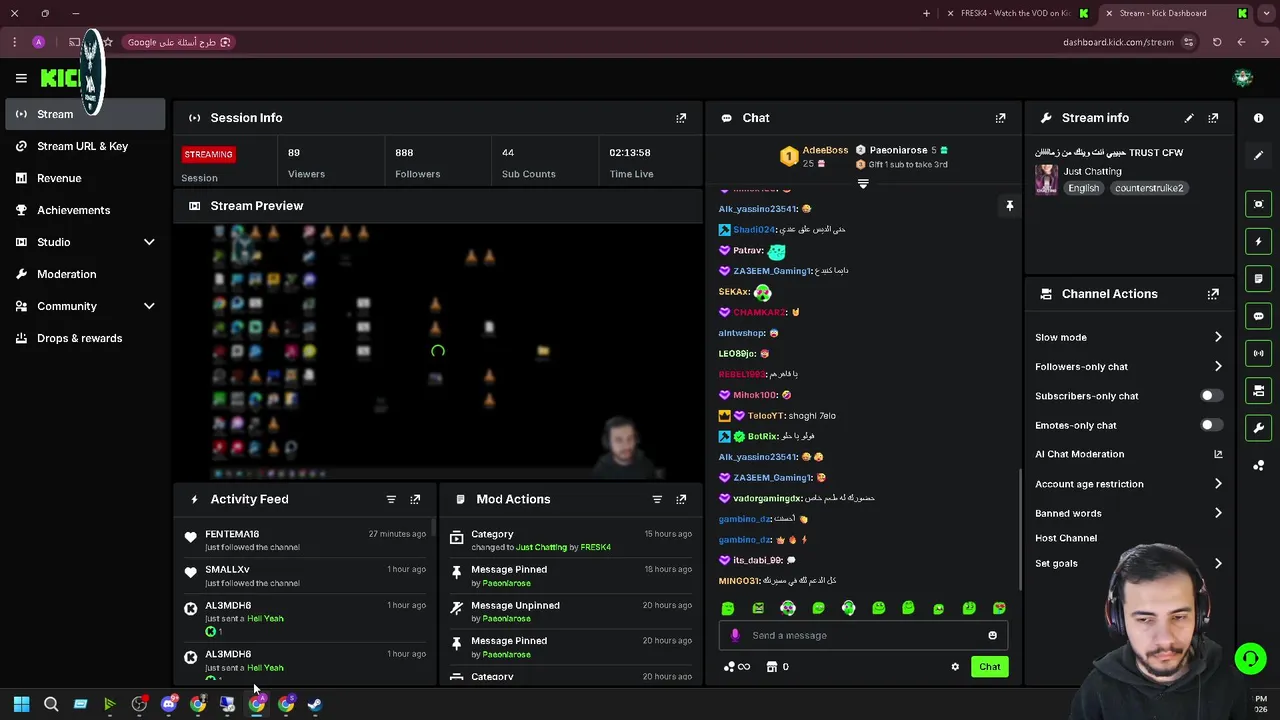
Task: Pop out the Session Info panel
Action: pos(681,118)
